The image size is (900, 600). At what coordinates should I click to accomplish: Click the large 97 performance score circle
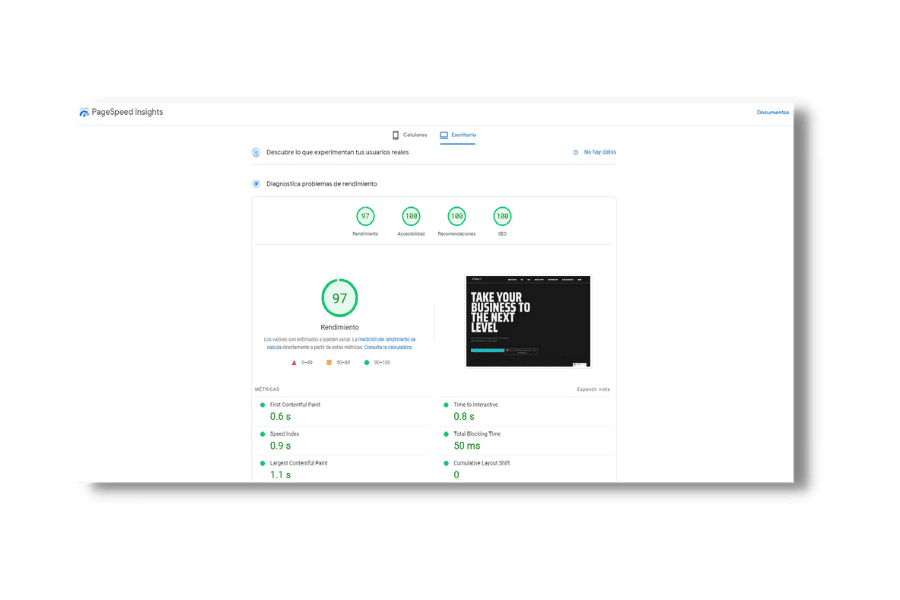339,298
